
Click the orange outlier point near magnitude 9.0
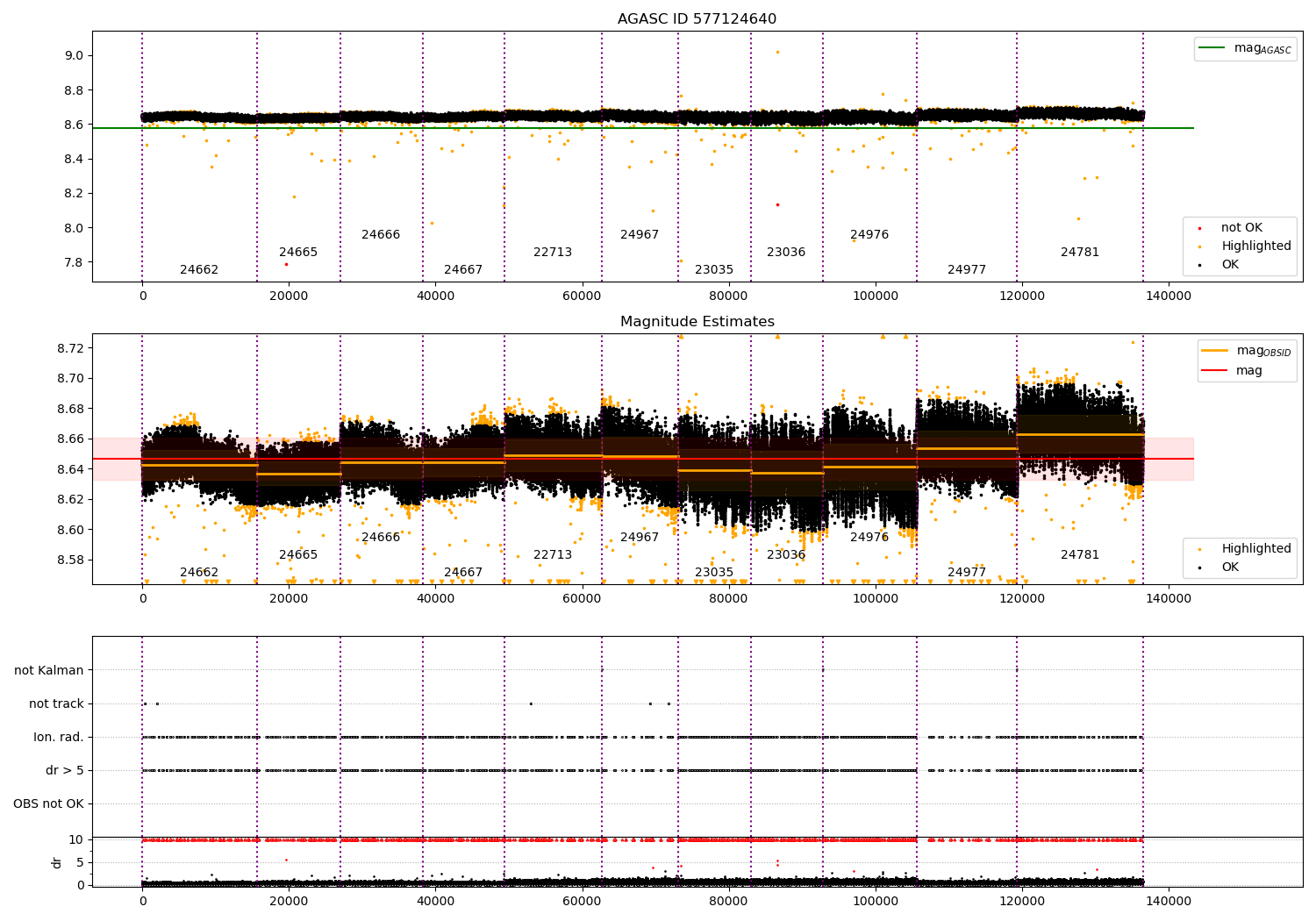click(777, 52)
